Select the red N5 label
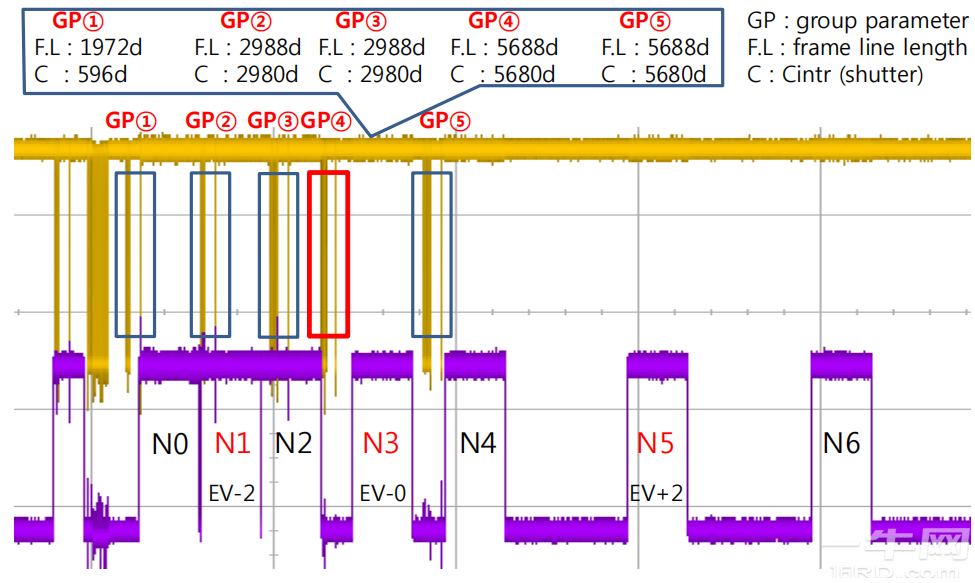This screenshot has height=583, width=975. (x=655, y=443)
